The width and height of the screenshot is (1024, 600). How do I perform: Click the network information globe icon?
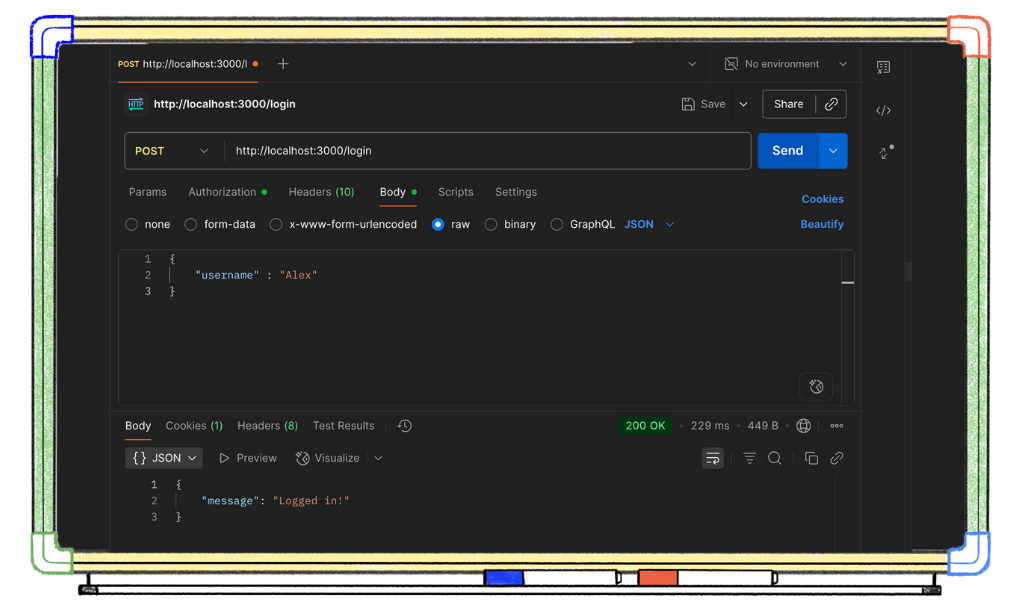803,425
